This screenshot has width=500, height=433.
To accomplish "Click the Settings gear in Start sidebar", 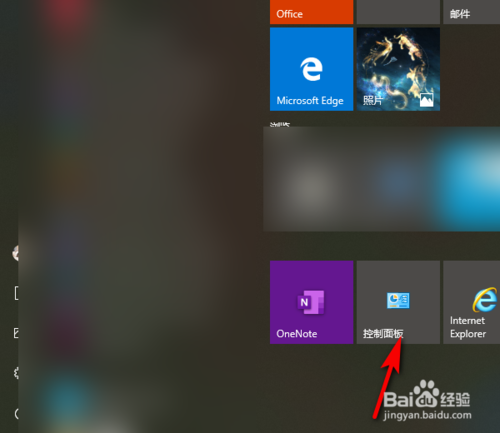I will 16,373.
